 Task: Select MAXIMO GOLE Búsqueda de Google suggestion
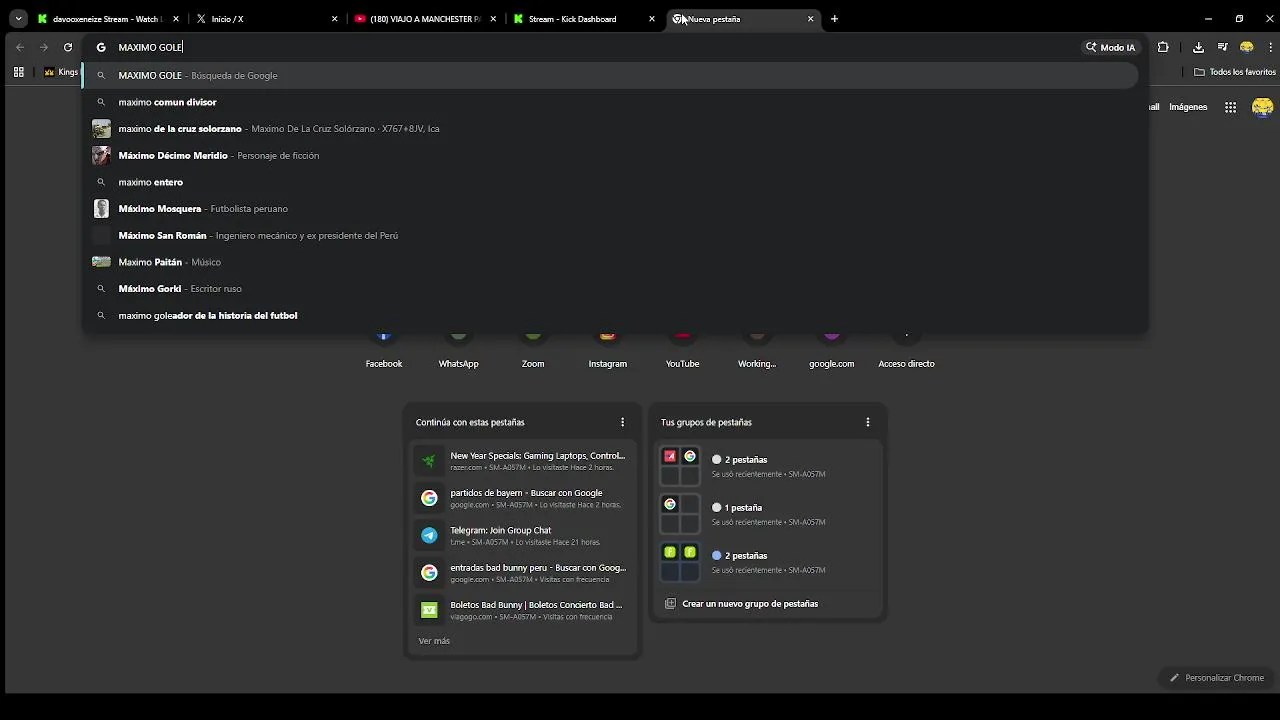pyautogui.click(x=610, y=75)
